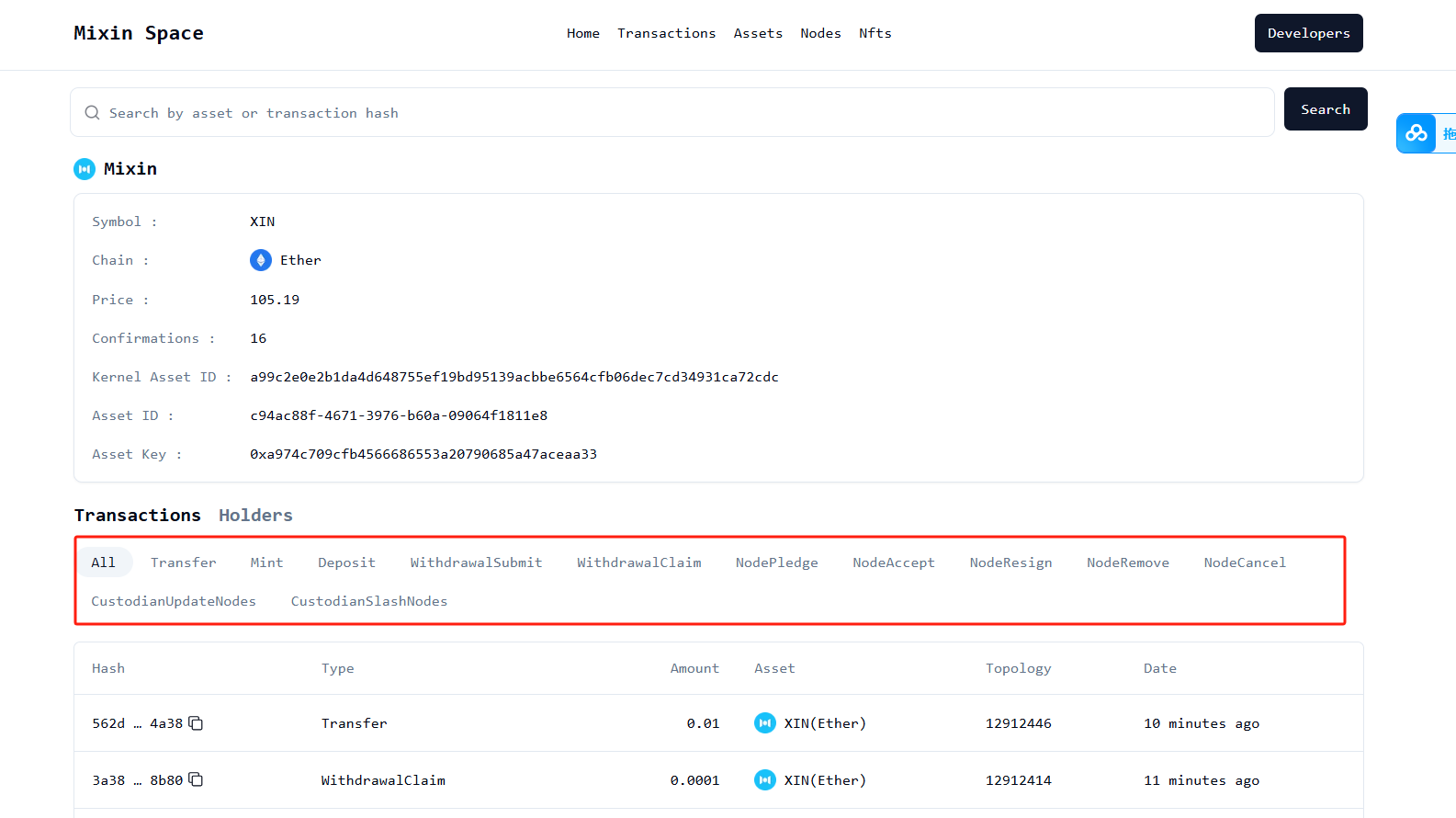Image resolution: width=1456 pixels, height=818 pixels.
Task: Click the search magnifier icon
Action: click(x=92, y=113)
